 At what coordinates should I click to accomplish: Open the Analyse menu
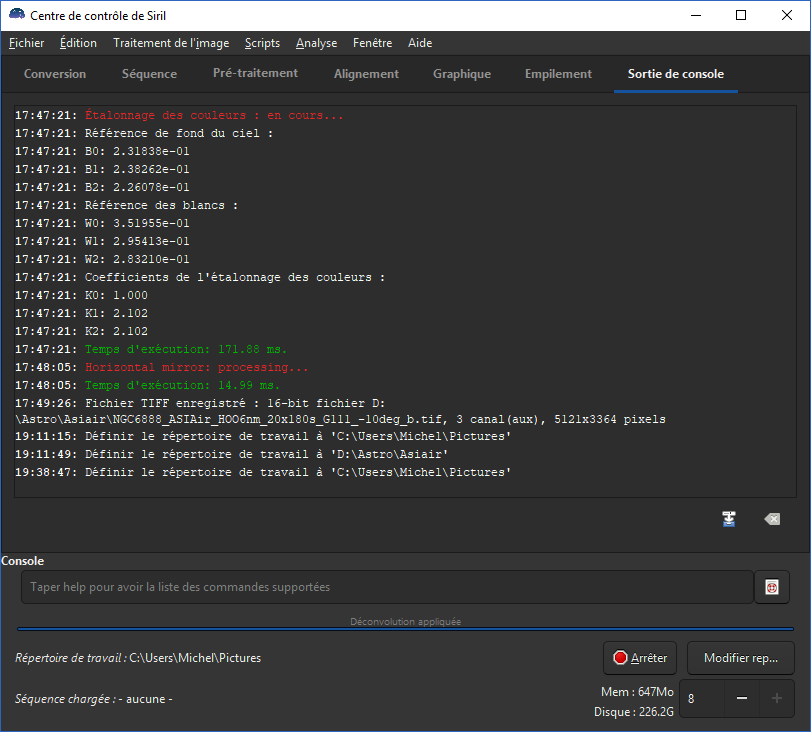[317, 43]
